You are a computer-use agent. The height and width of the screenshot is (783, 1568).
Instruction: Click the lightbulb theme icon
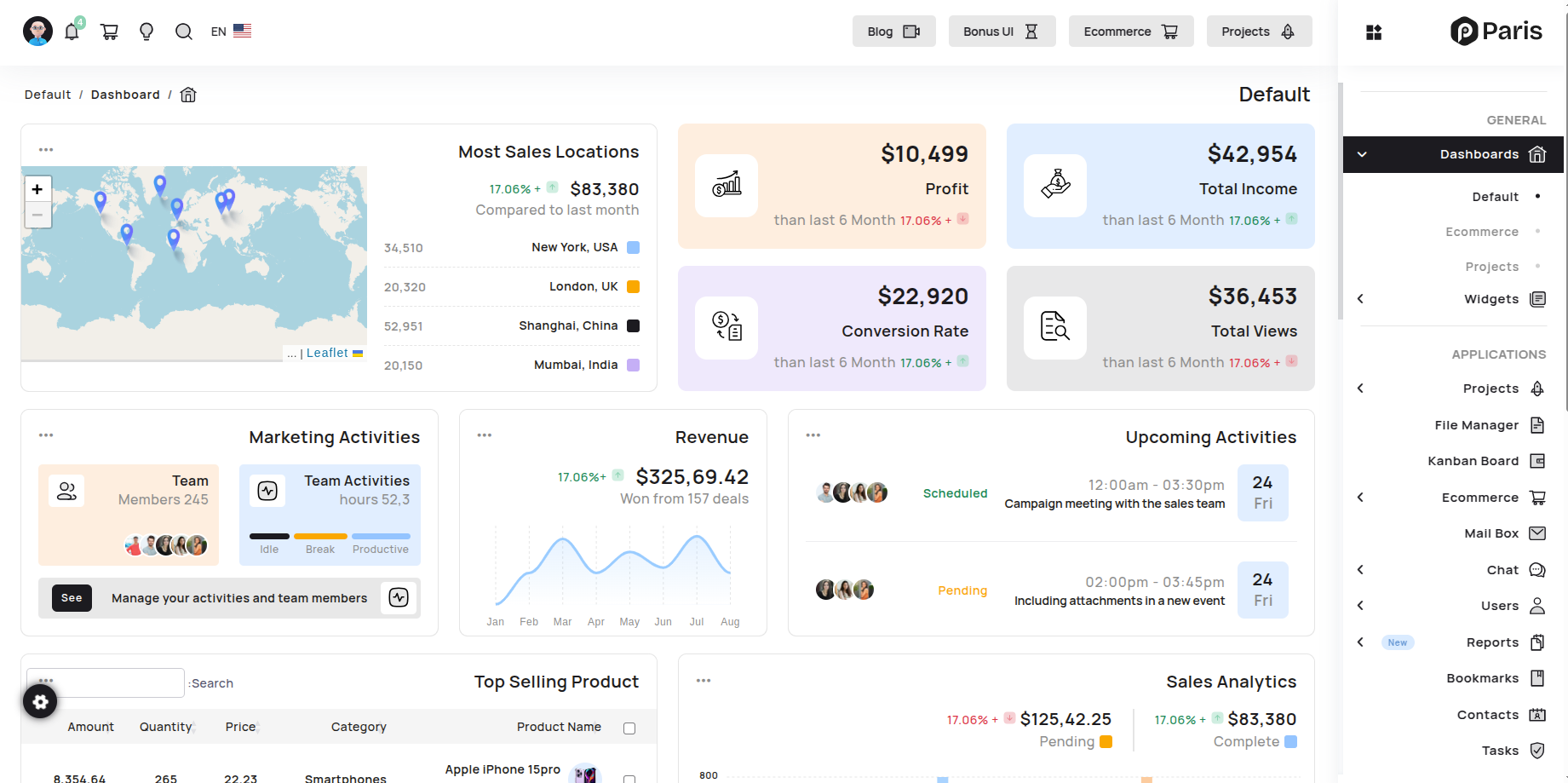[x=146, y=32]
